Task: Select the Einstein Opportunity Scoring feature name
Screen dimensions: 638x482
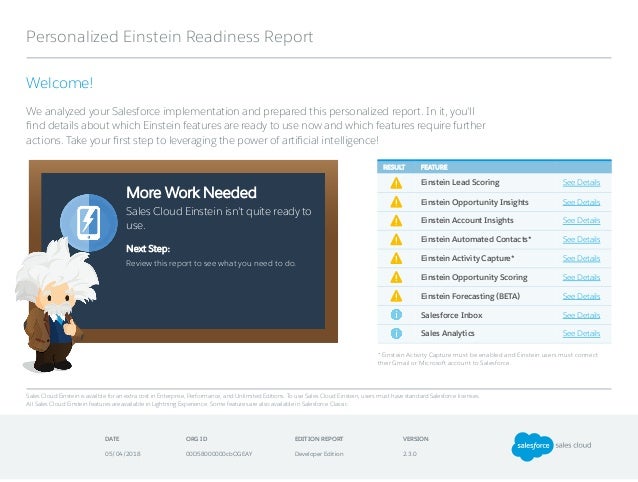Action: tap(474, 277)
